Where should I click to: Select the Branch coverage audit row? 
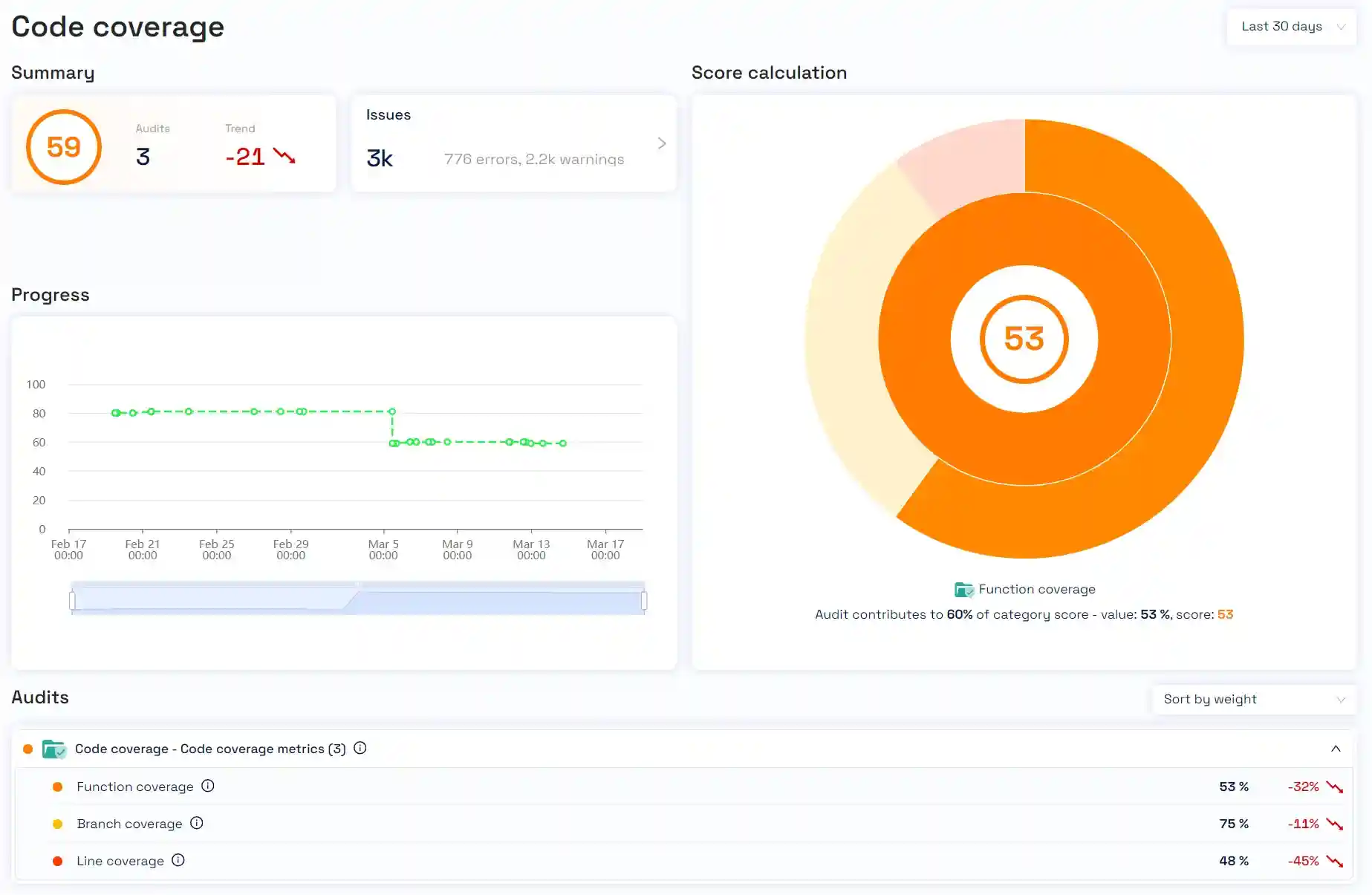click(129, 824)
